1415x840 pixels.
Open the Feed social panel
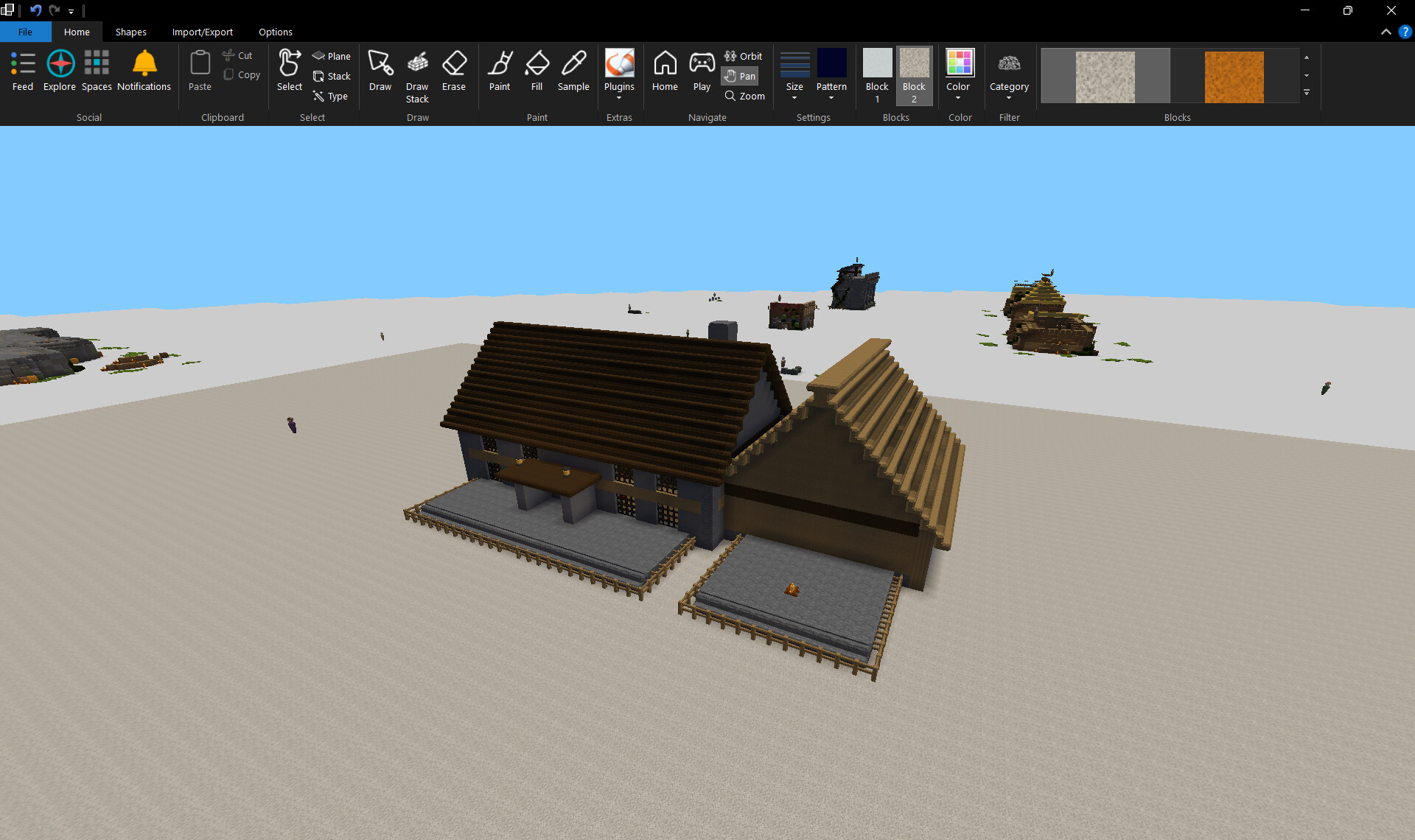pyautogui.click(x=23, y=71)
